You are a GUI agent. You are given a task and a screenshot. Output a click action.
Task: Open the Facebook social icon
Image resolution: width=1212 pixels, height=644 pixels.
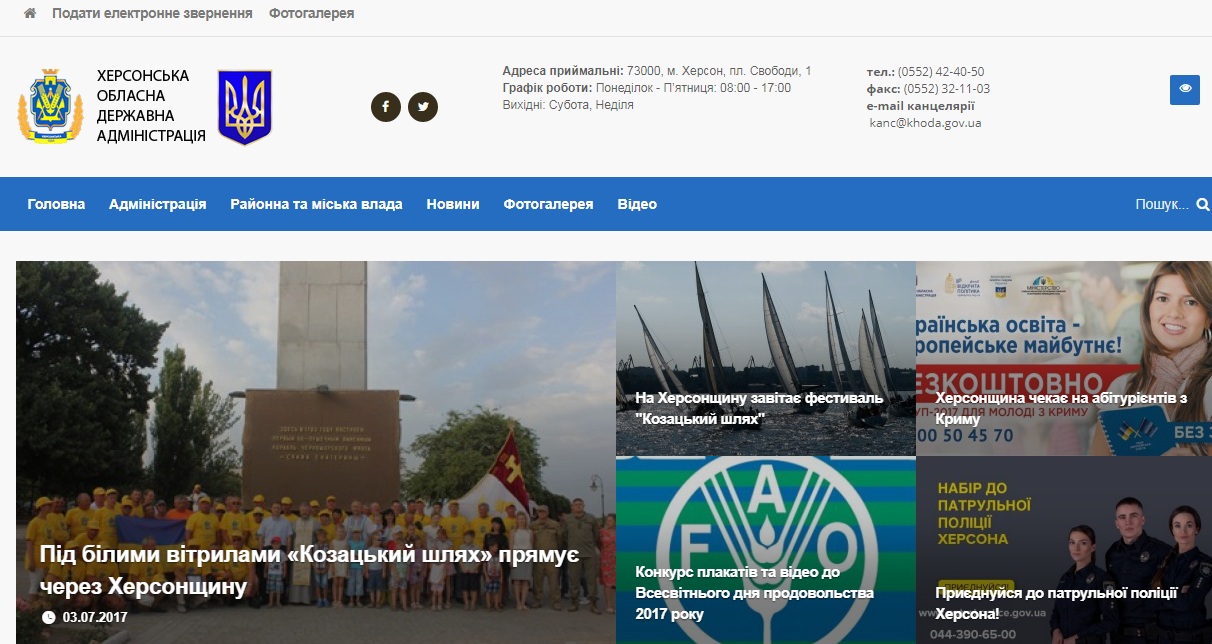[x=386, y=107]
